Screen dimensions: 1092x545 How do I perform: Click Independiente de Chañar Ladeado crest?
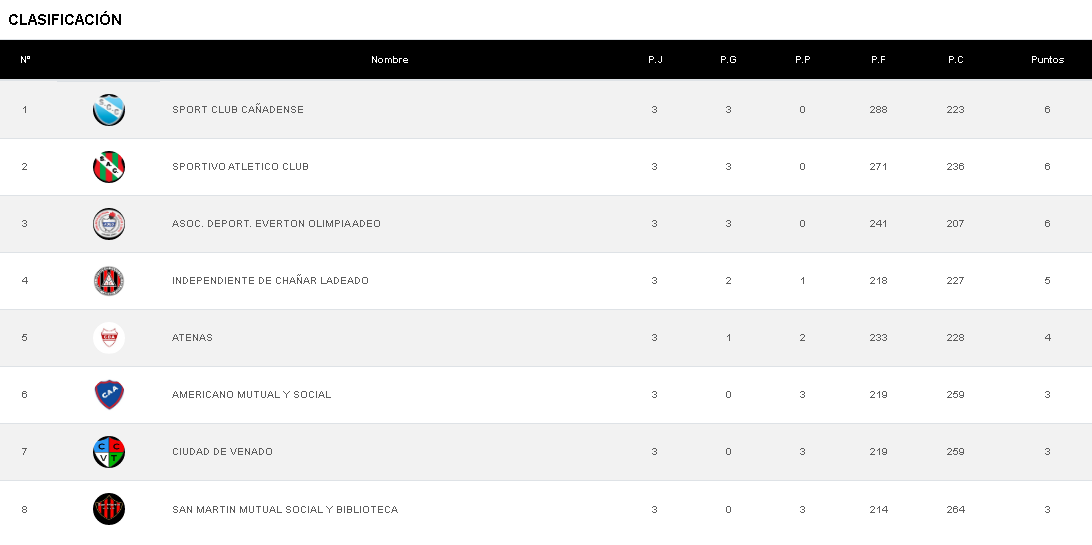click(x=109, y=280)
